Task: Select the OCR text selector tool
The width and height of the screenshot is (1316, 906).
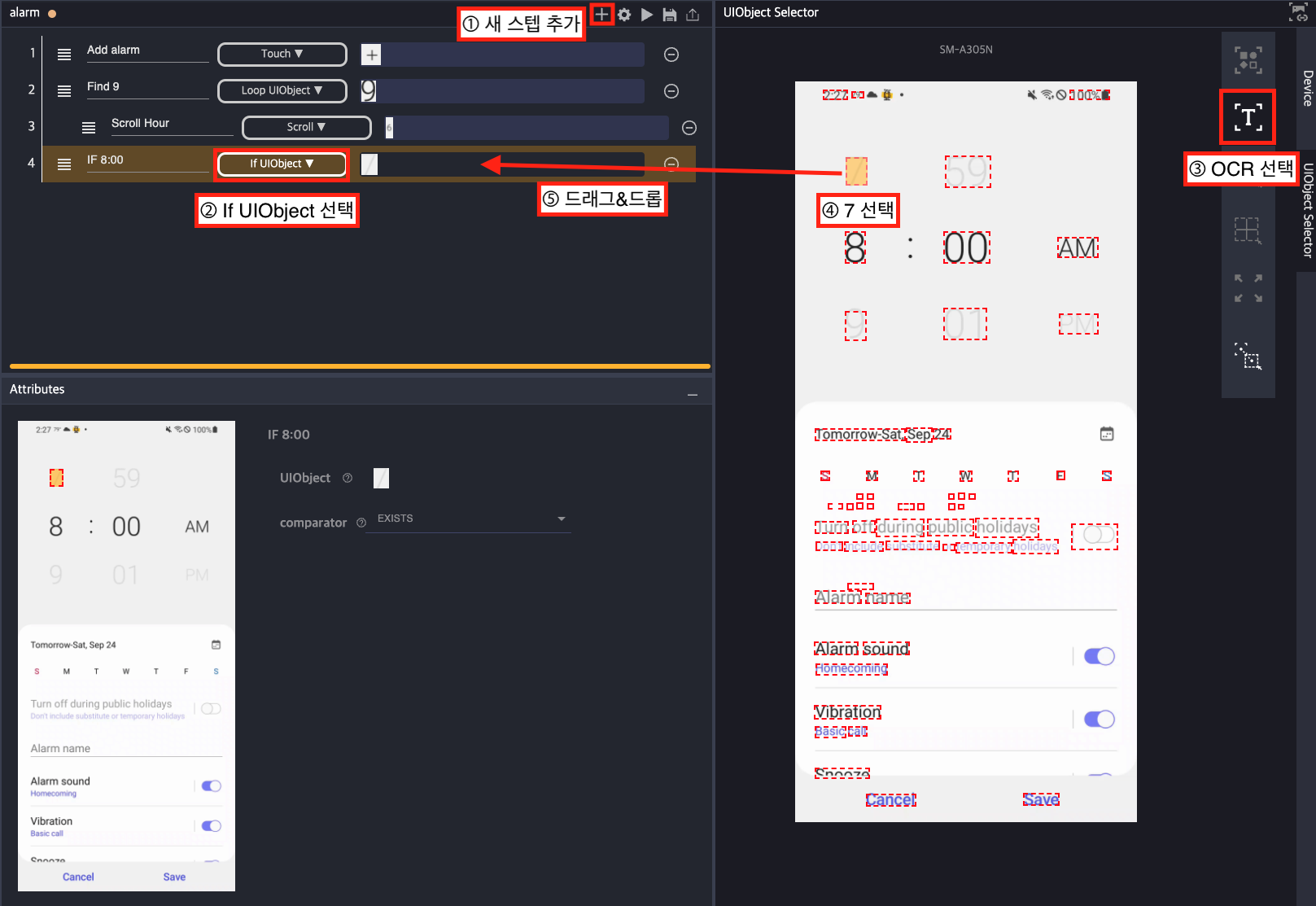Action: [1248, 117]
